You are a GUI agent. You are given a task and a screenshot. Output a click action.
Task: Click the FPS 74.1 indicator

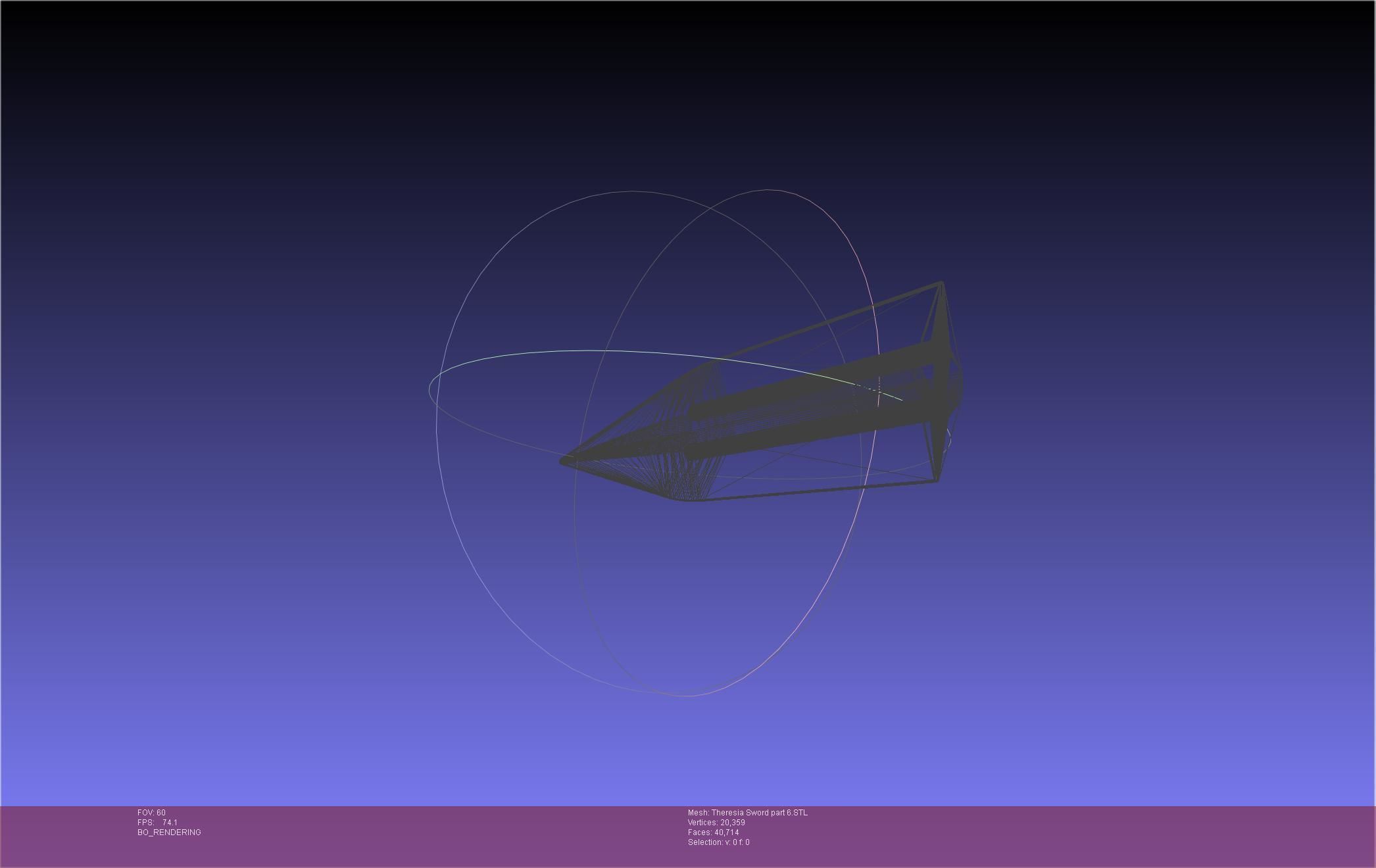coord(157,823)
